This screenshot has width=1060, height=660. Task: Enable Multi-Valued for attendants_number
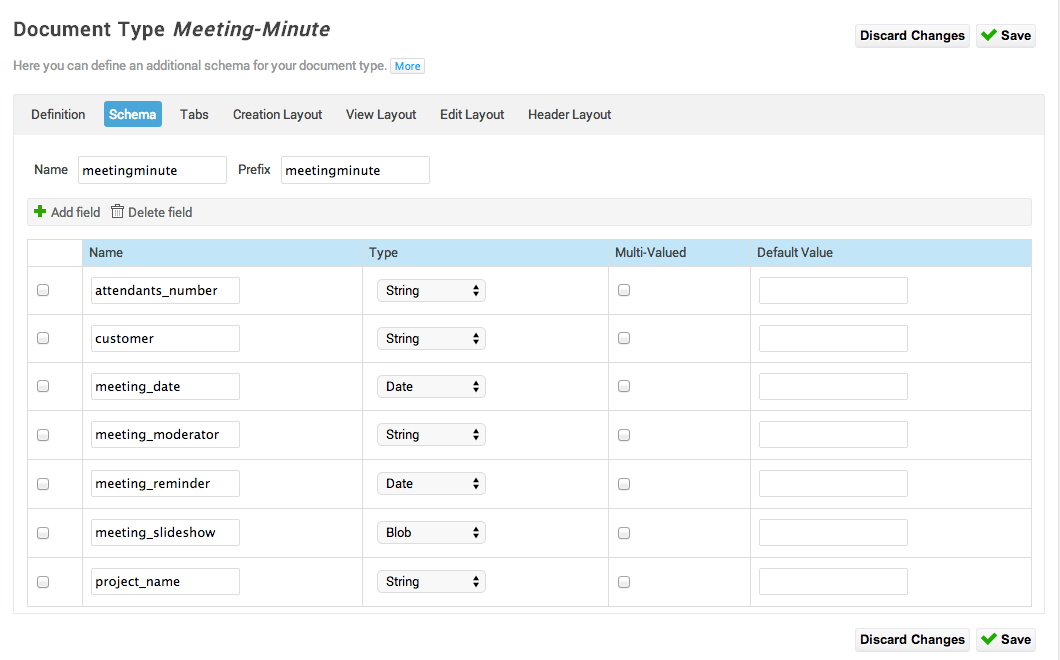624,290
